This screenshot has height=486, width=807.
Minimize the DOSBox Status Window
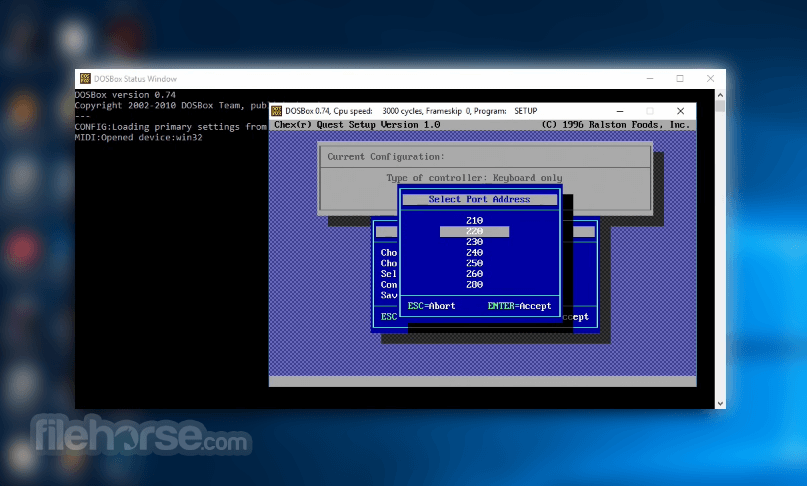(650, 78)
